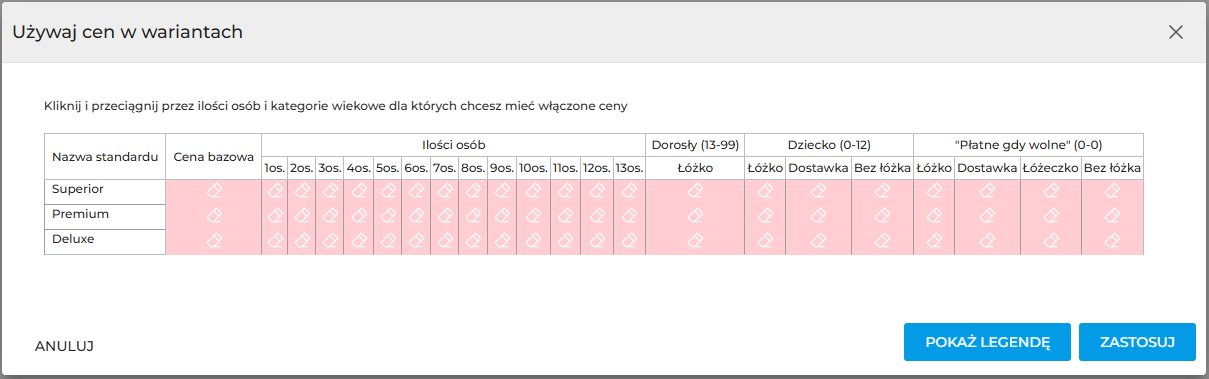This screenshot has width=1209, height=379.
Task: Click the Deluxe standard name
Action: pos(73,239)
